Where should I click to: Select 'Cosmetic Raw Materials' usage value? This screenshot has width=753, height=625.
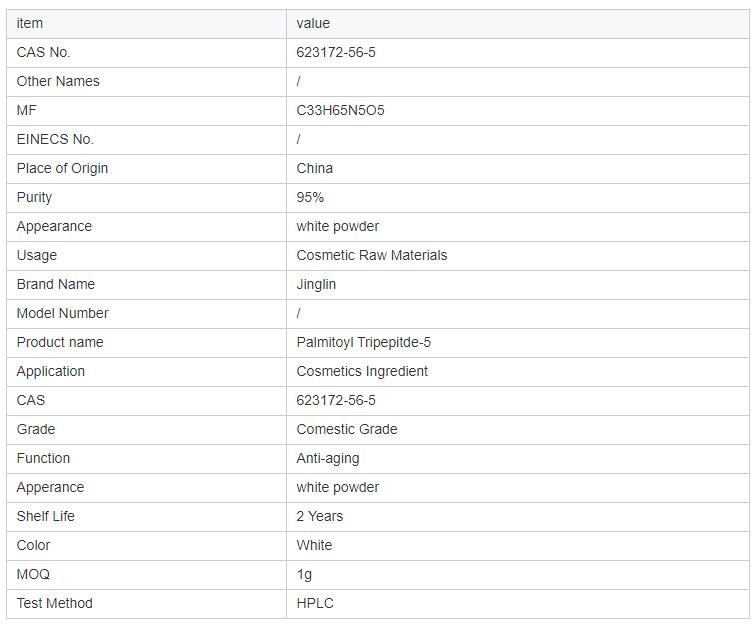[372, 255]
